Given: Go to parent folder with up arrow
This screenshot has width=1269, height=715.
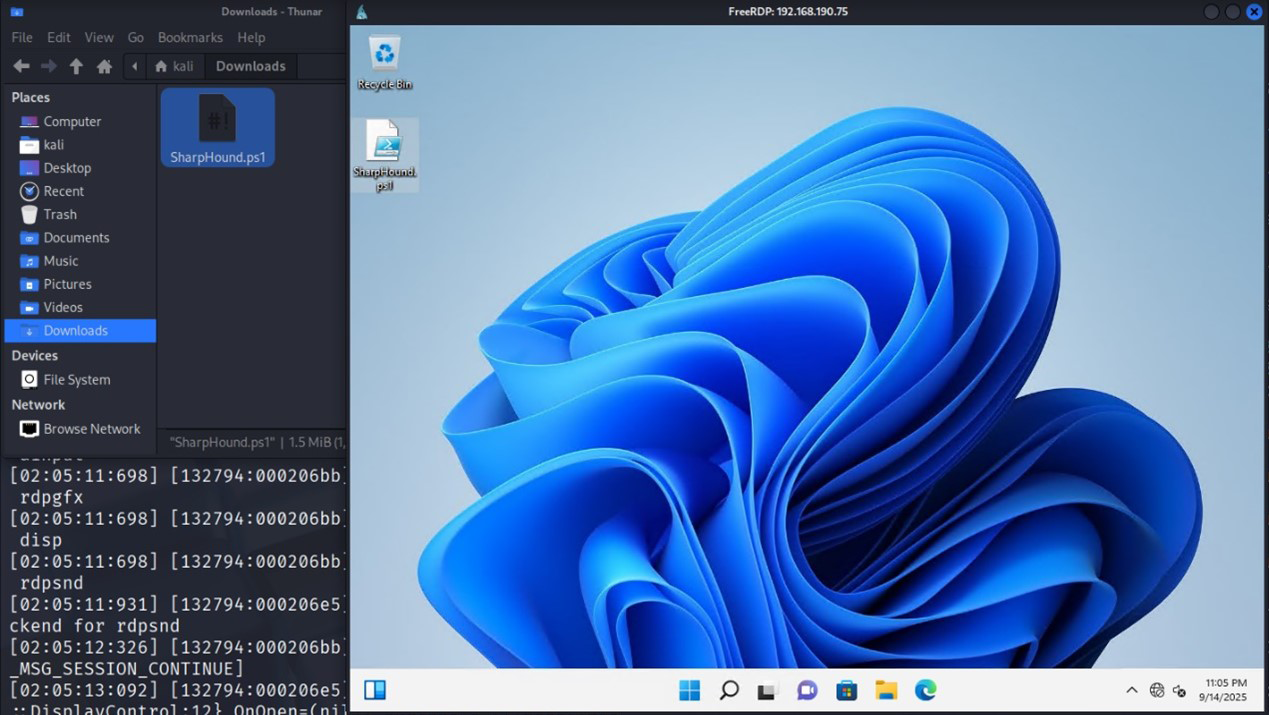Looking at the screenshot, I should (x=76, y=66).
